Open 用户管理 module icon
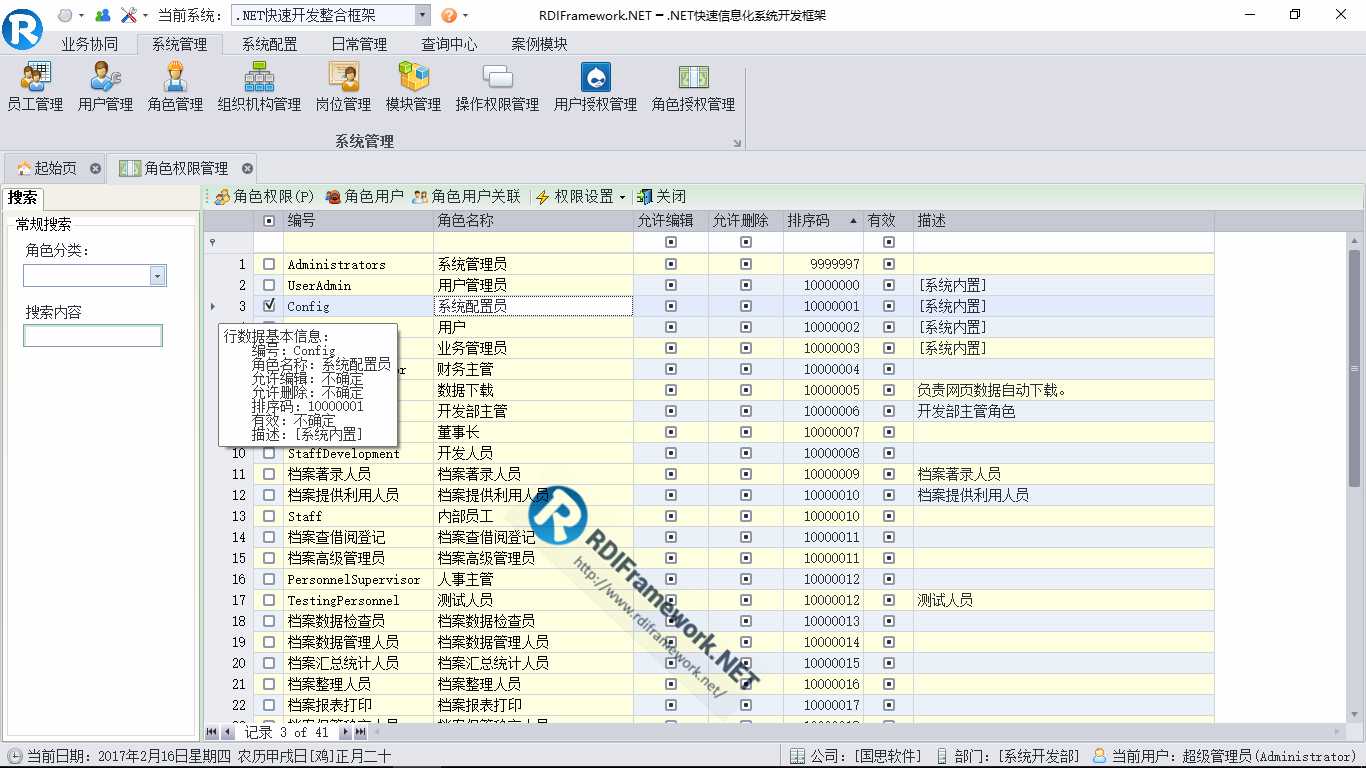Viewport: 1366px width, 768px height. click(105, 87)
